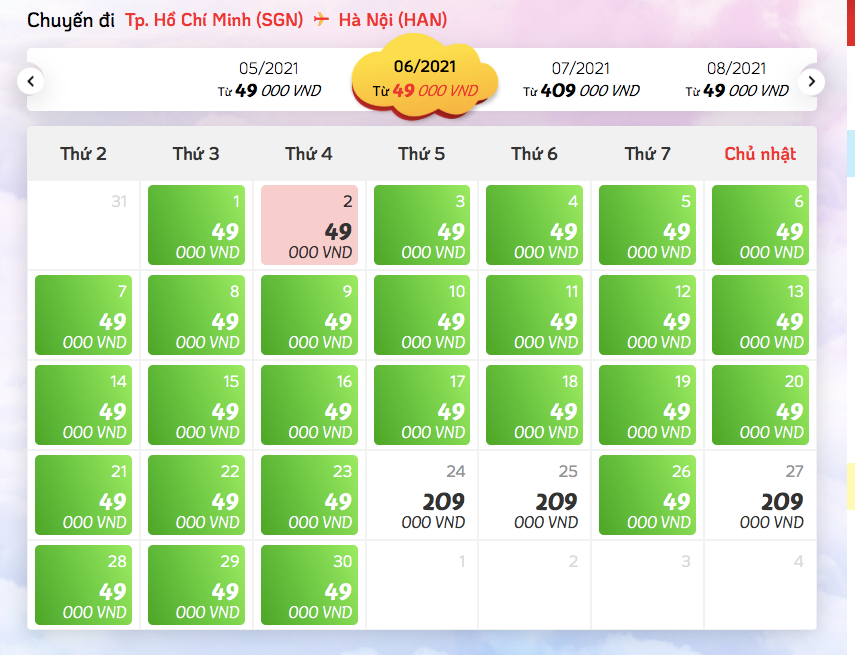Screen dimensions: 855x655
Task: Select the June 28 date cell
Action: tap(83, 585)
